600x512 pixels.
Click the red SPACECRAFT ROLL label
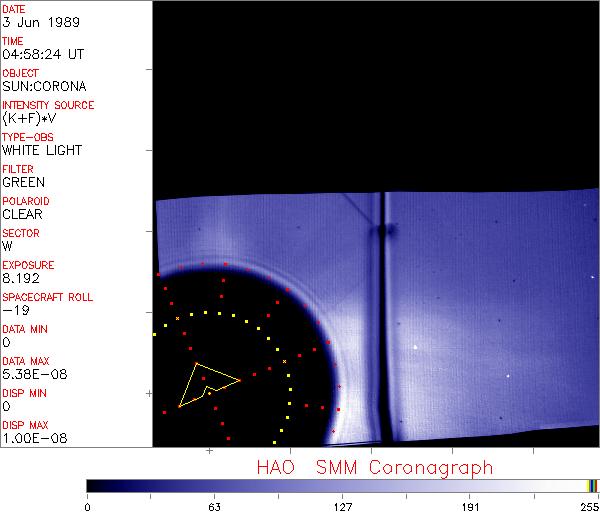click(48, 297)
